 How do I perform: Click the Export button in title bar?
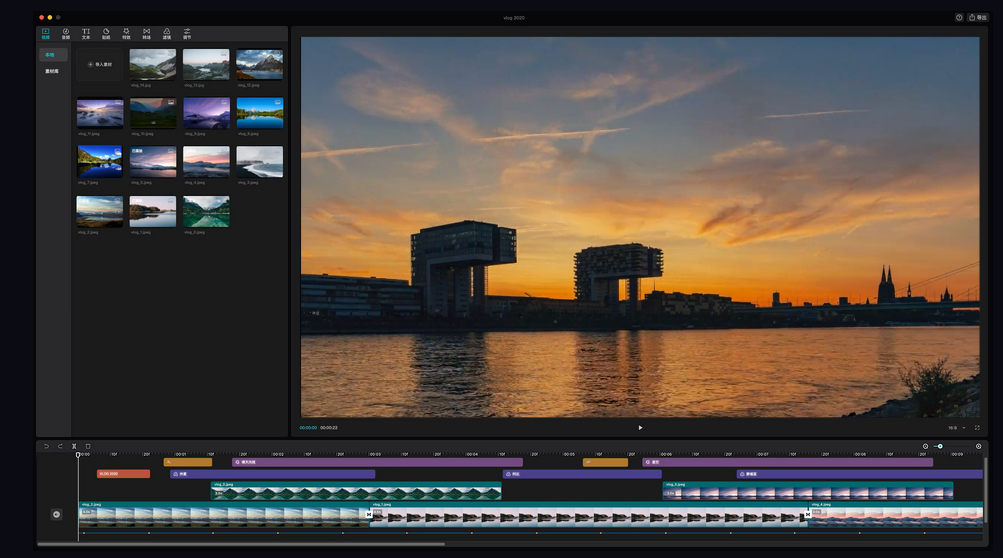[977, 17]
